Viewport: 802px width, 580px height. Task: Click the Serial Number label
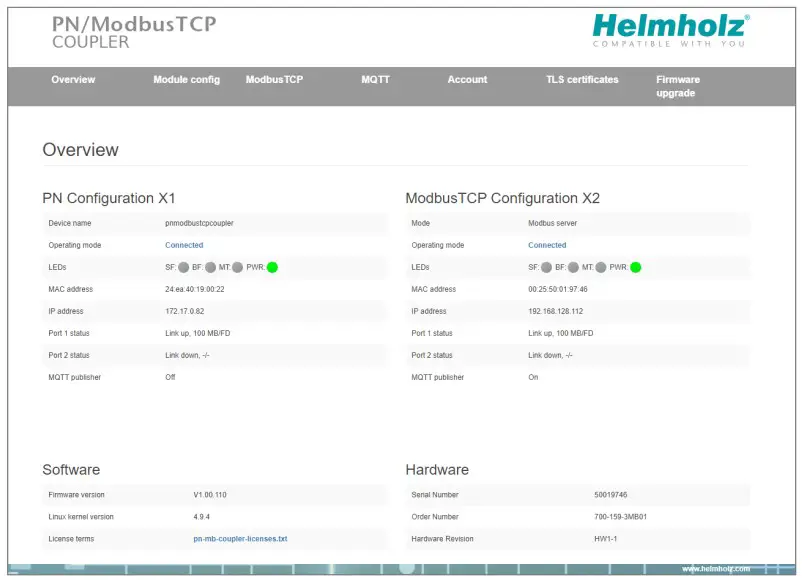435,495
